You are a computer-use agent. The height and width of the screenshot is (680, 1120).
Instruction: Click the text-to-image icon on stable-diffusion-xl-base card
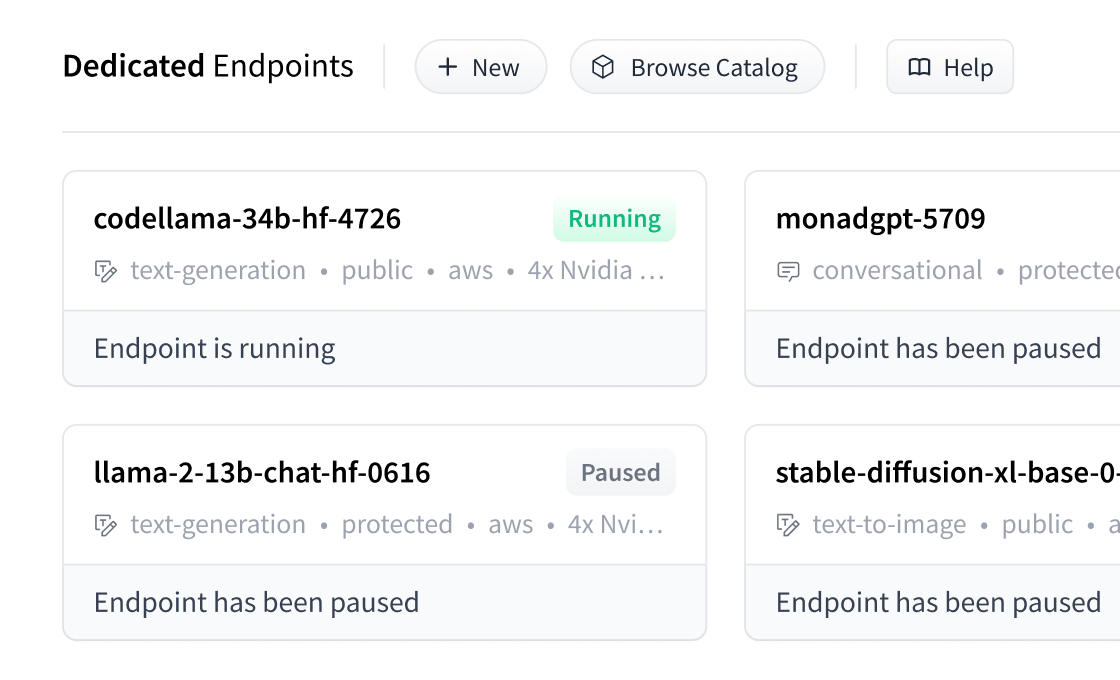789,524
